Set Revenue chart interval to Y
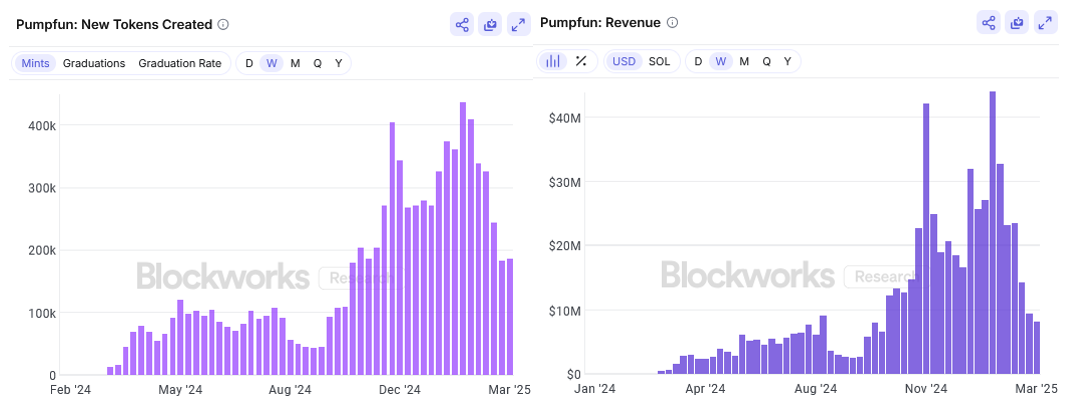The height and width of the screenshot is (410, 1077). pyautogui.click(x=788, y=61)
